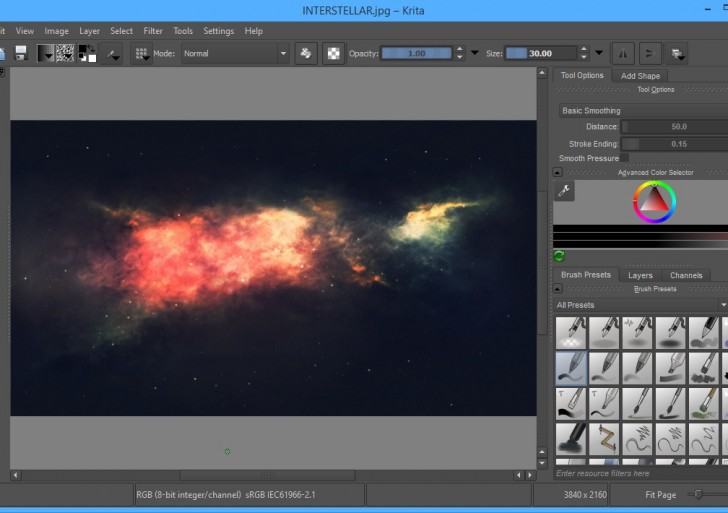Click the green refresh colors icon

click(559, 256)
